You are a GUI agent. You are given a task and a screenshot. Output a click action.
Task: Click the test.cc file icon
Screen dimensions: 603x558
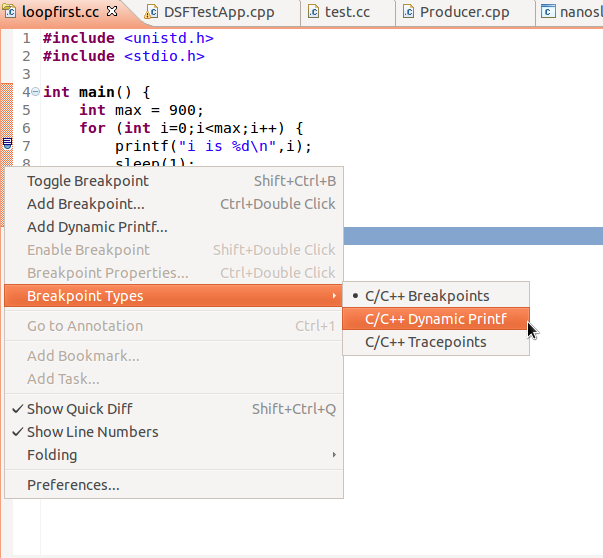click(314, 12)
